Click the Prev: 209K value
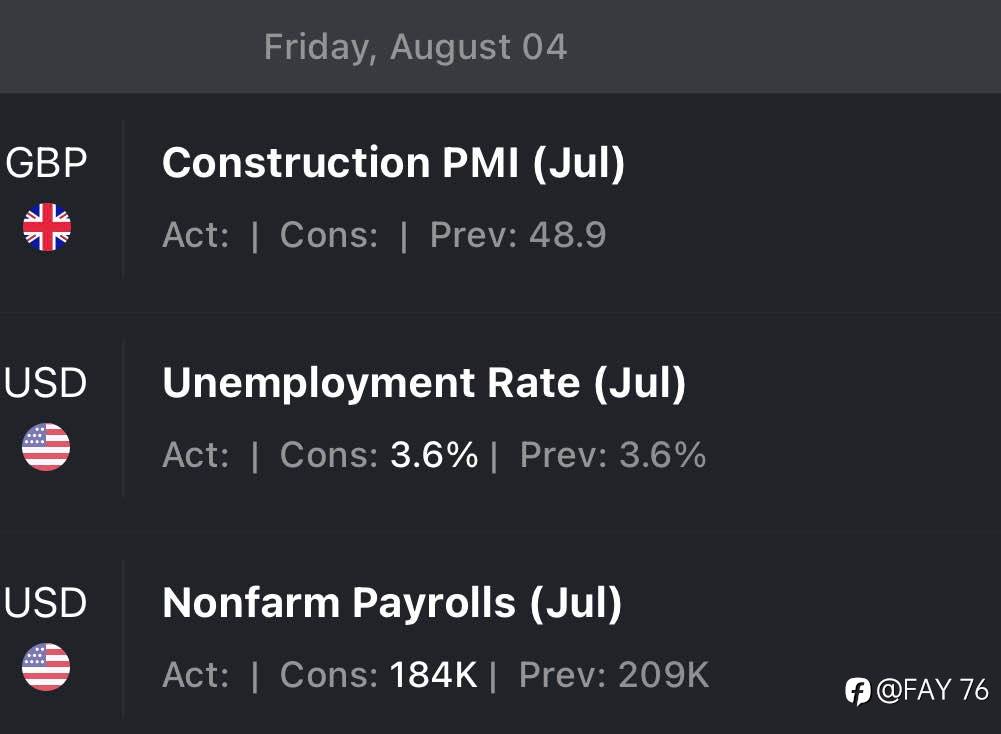This screenshot has width=1001, height=734. (614, 675)
